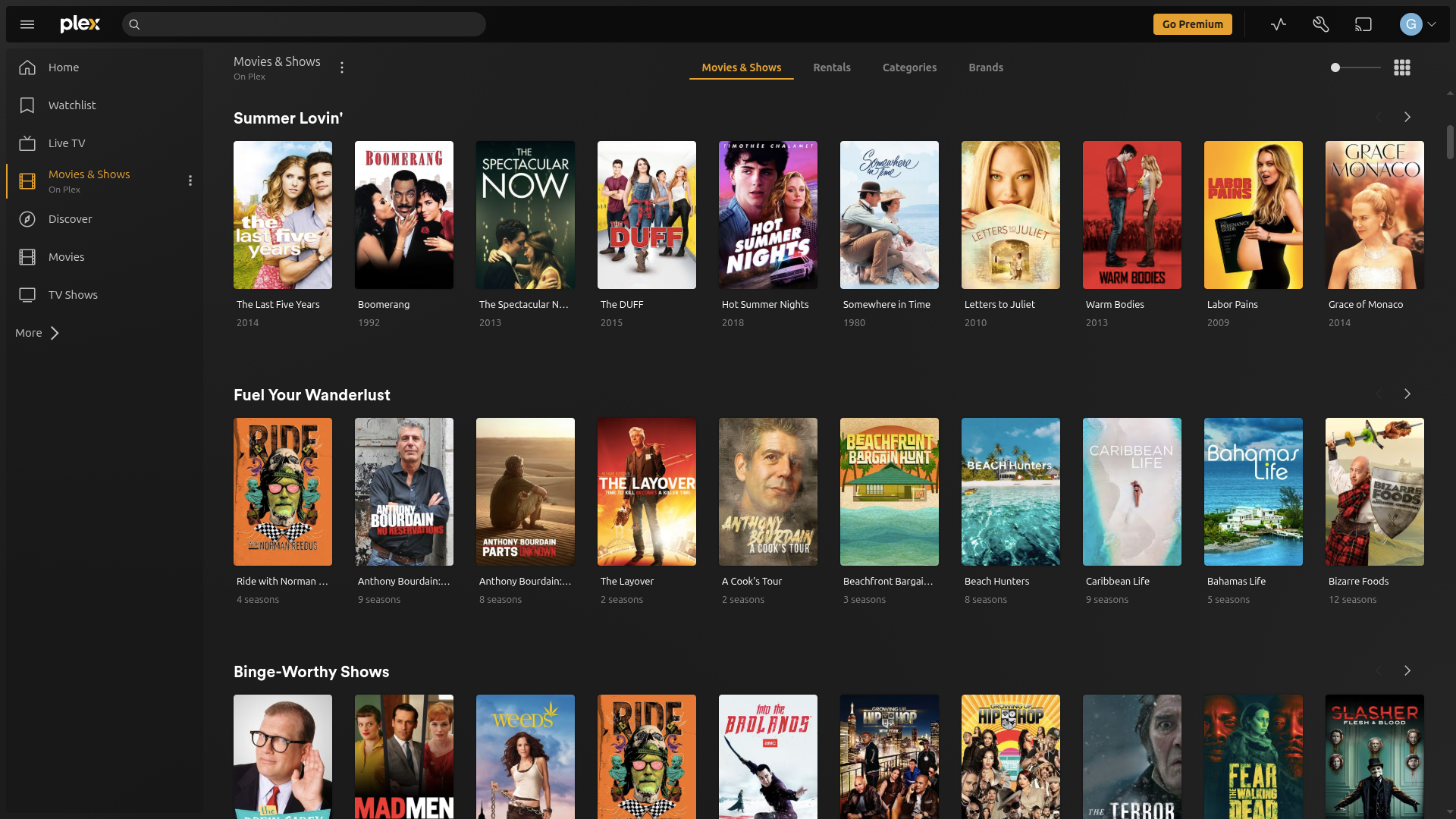Switch to grid view layout

point(1401,67)
